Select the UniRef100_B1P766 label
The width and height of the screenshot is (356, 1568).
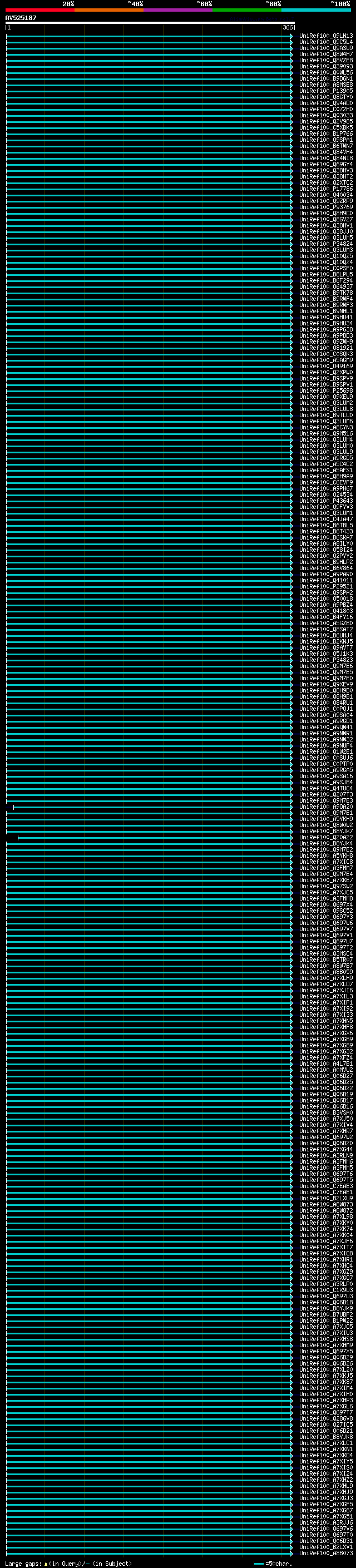pos(325,134)
